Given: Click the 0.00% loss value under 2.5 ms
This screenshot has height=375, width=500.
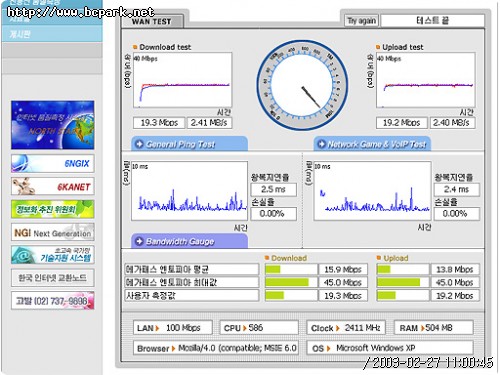Looking at the screenshot, I should click(273, 214).
